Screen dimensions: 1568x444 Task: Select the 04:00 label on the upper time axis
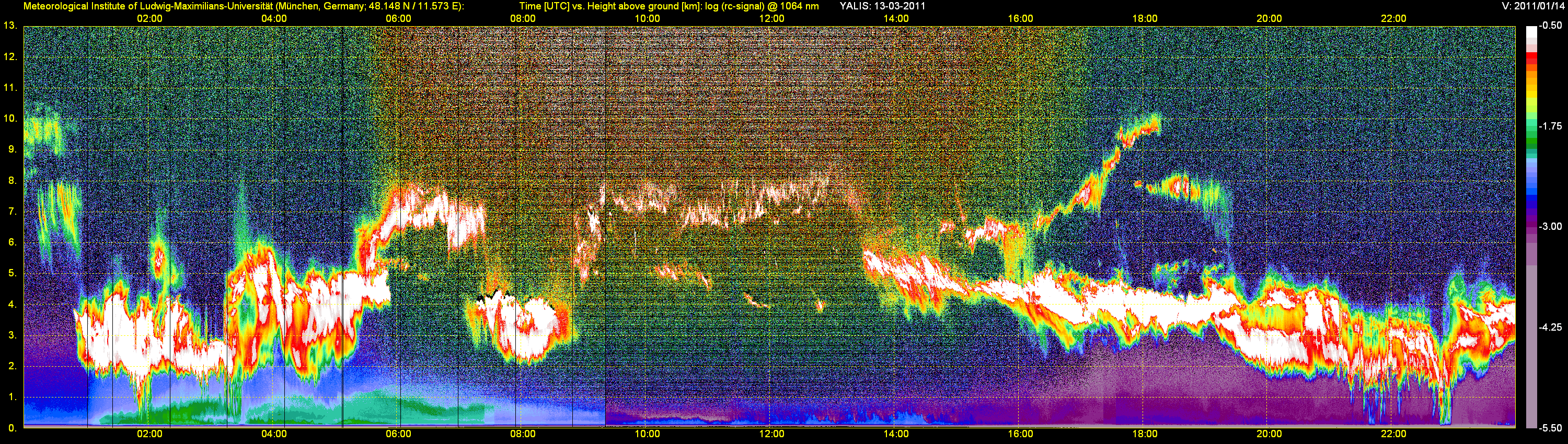click(x=274, y=18)
